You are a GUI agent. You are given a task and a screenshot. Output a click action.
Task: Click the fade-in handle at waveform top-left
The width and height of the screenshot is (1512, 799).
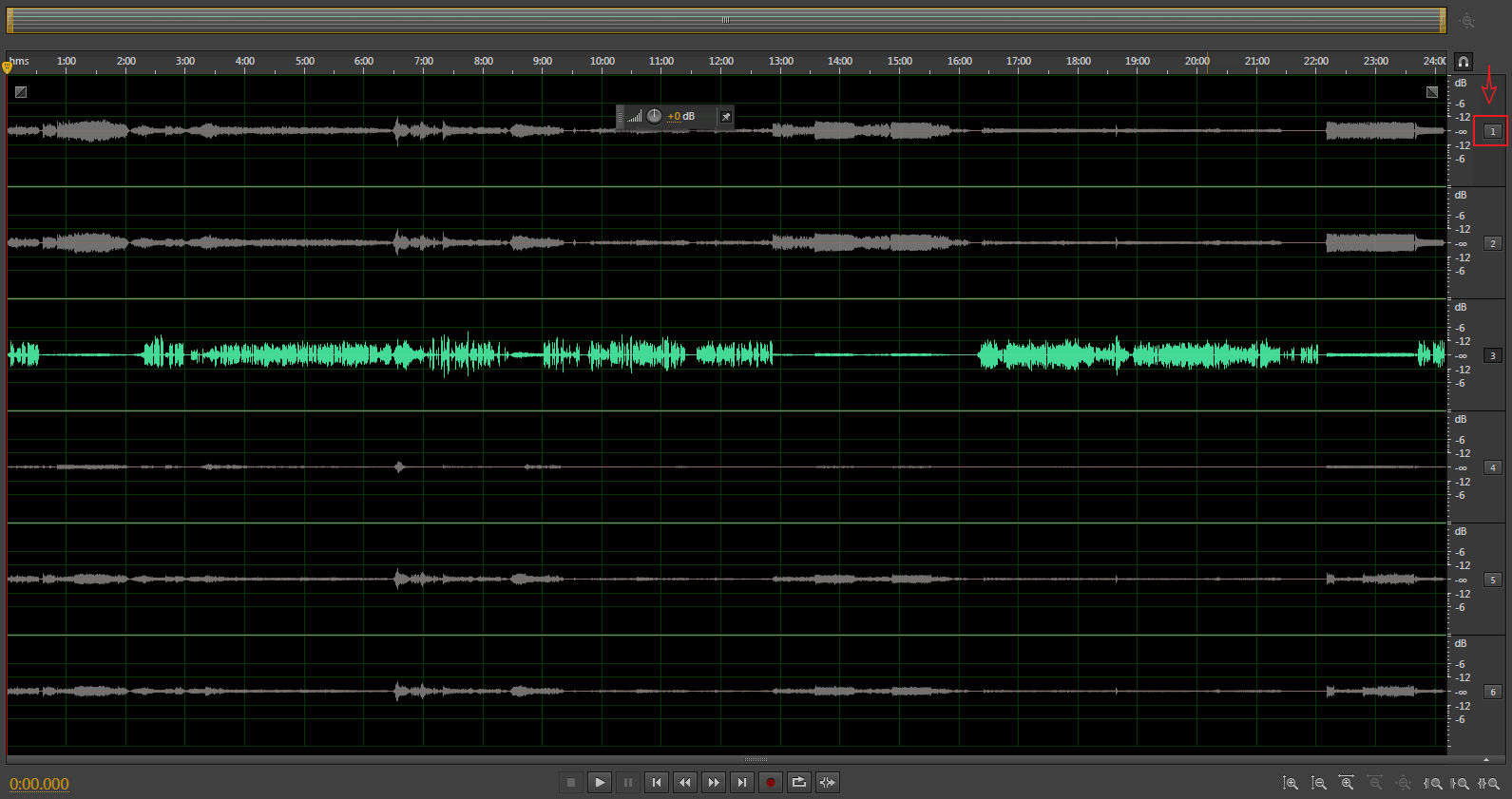tap(21, 92)
